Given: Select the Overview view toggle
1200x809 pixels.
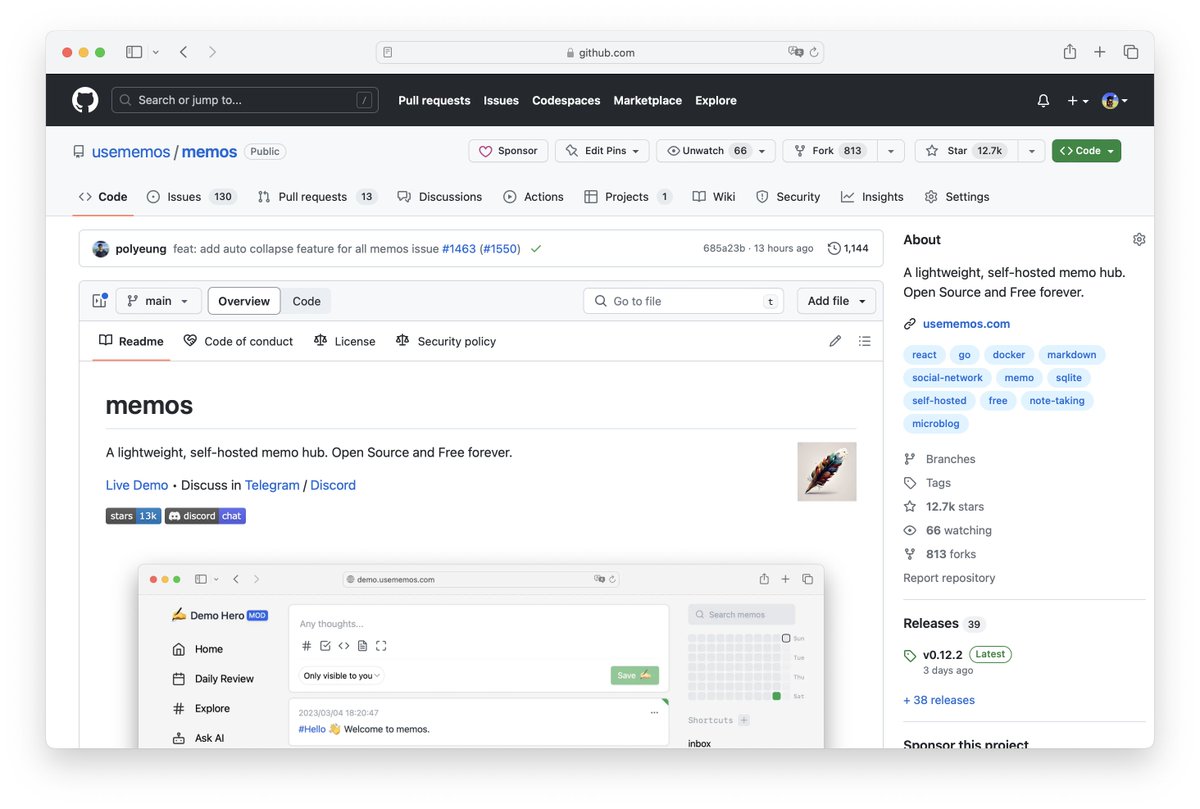Looking at the screenshot, I should tap(244, 301).
